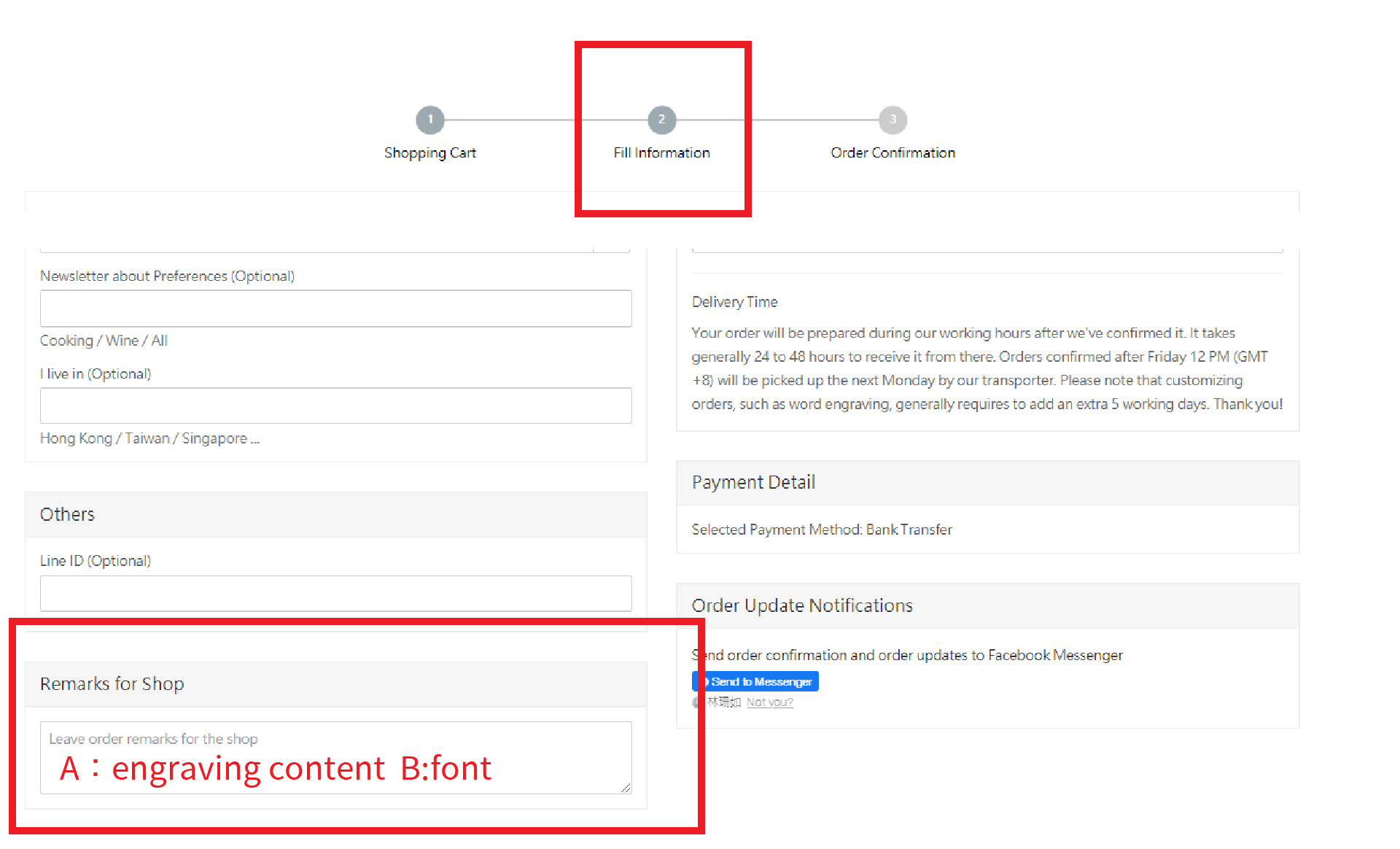The image size is (1400, 849).
Task: Click the Delivery Time heading
Action: [x=734, y=302]
